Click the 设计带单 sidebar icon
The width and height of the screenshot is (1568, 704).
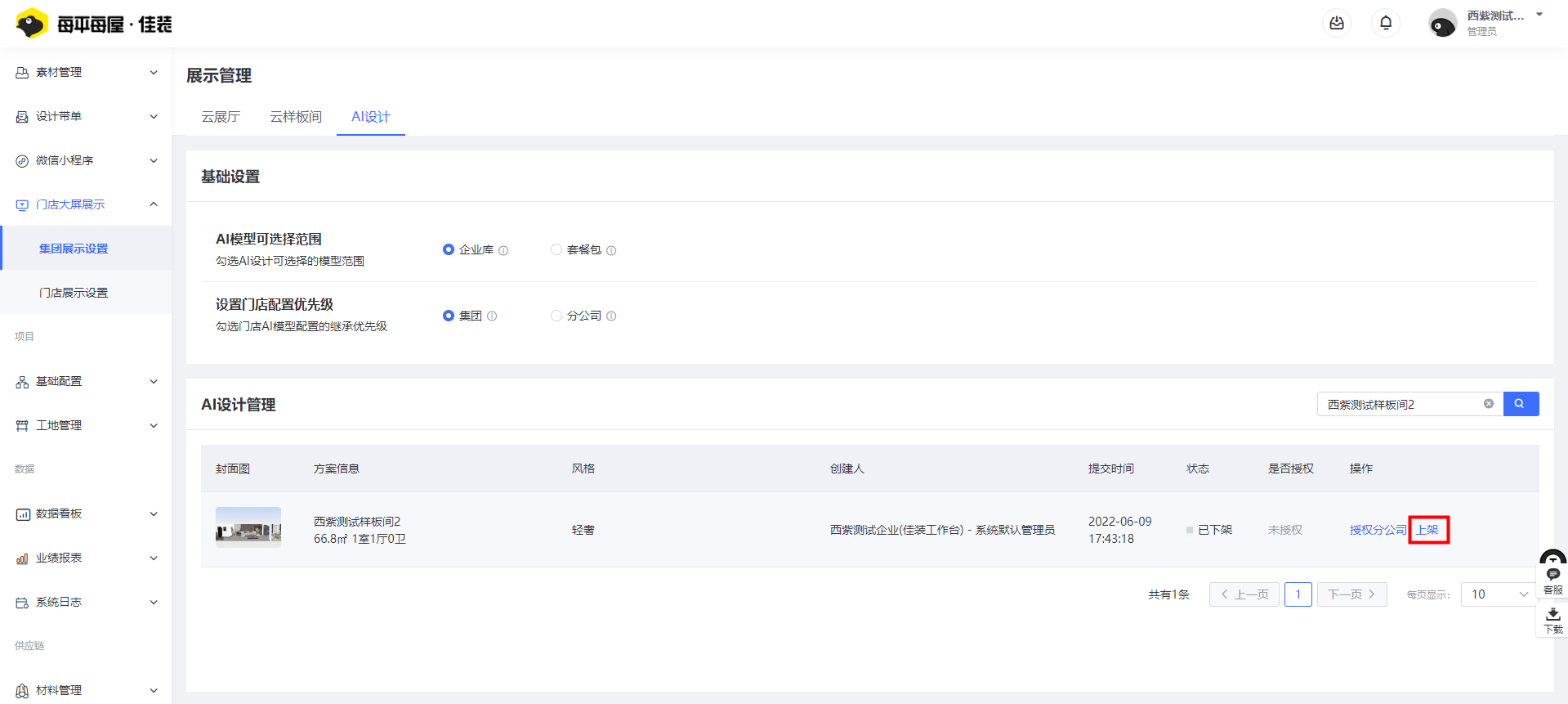[22, 117]
